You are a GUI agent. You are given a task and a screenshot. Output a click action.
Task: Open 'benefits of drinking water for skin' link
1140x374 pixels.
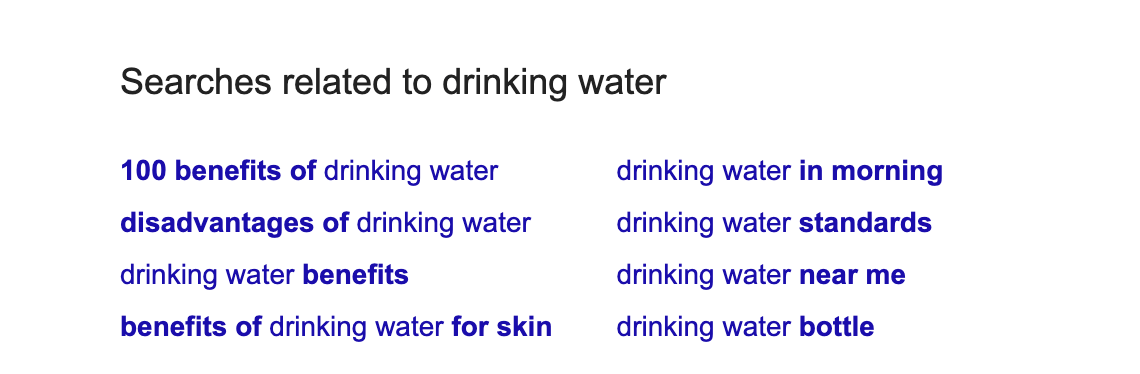336,327
